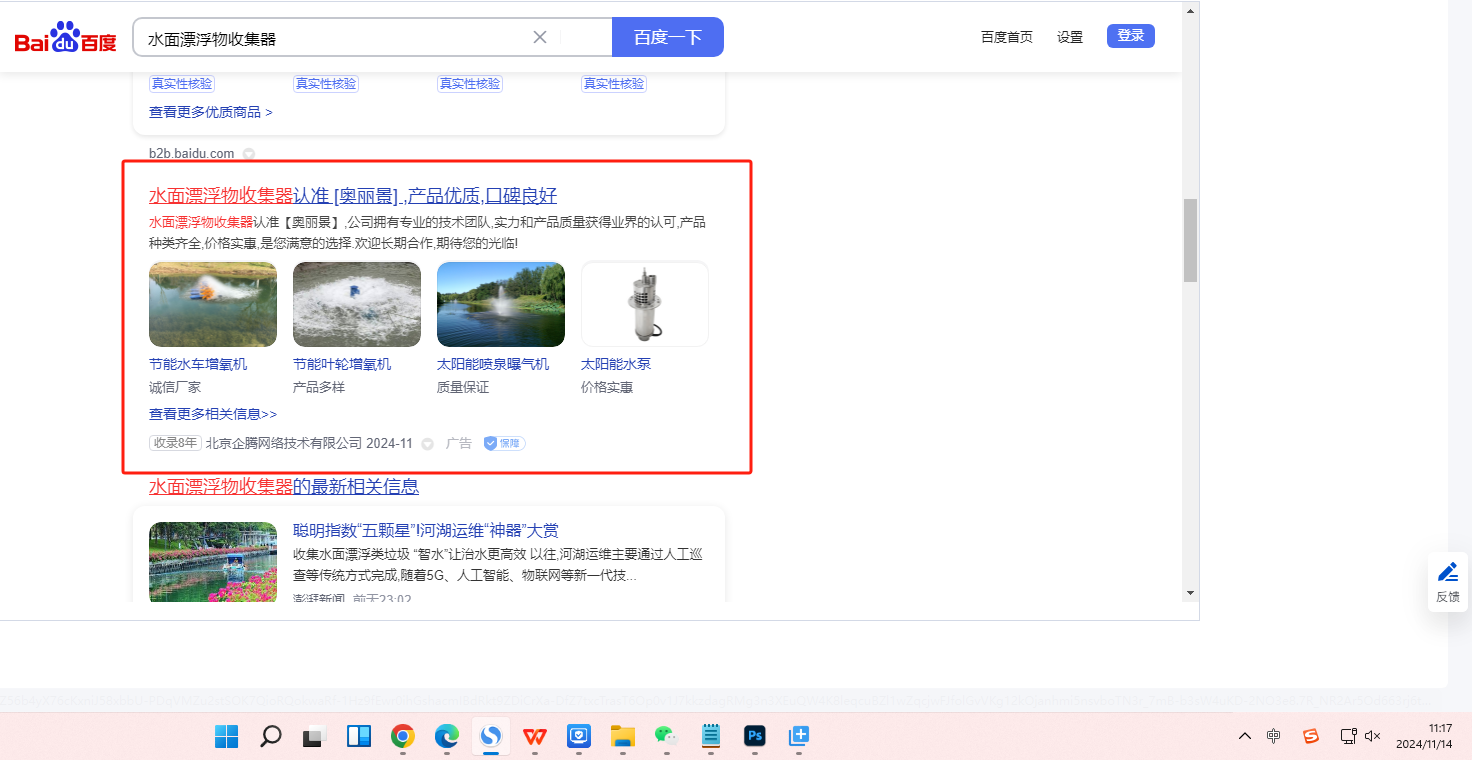The image size is (1472, 760).
Task: Click the 产品多样 caption
Action: pos(319,387)
